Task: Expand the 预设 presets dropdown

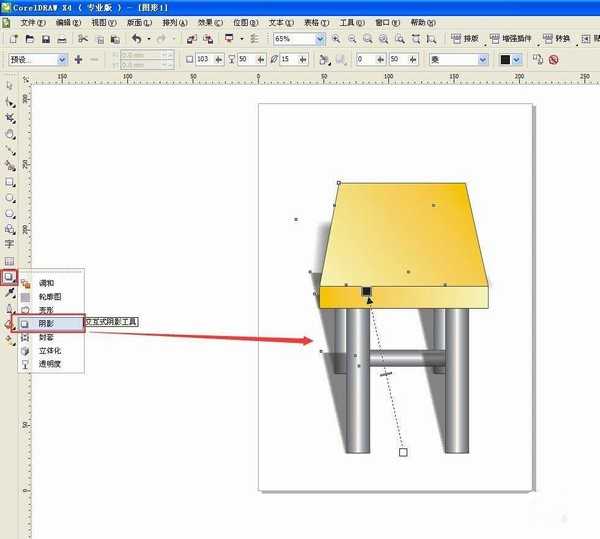Action: click(62, 60)
